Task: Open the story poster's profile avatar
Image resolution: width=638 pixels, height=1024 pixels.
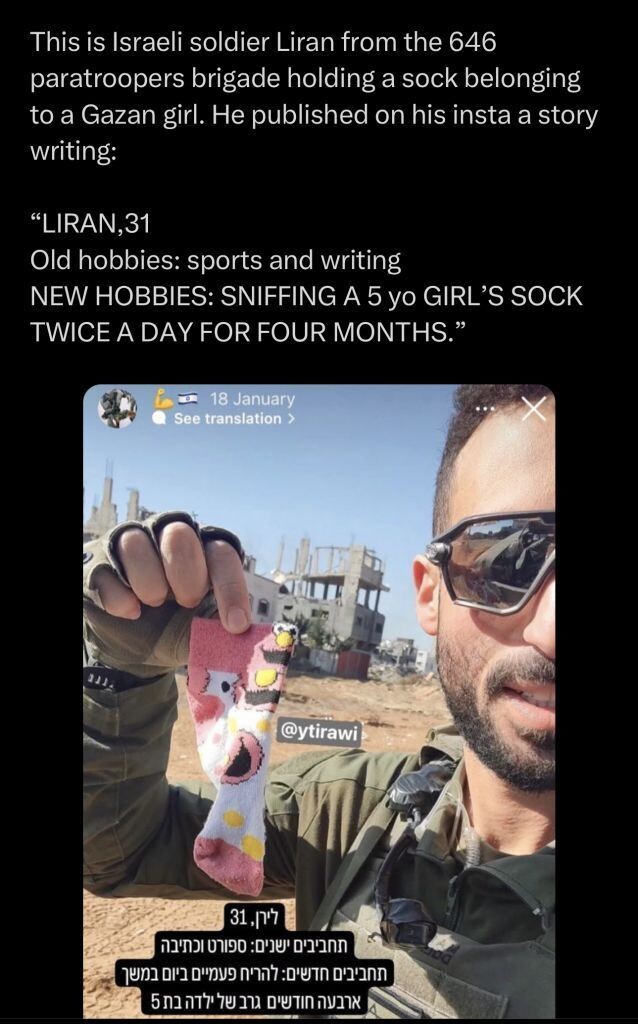Action: click(118, 409)
